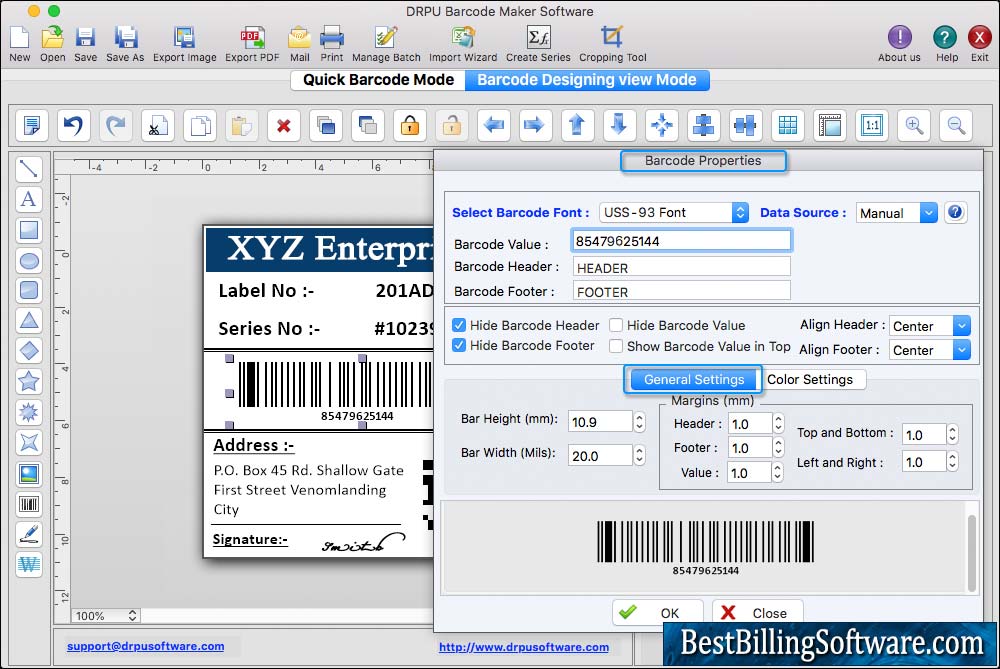Adjust the Bar Height stepper
The height and width of the screenshot is (669, 1000).
point(639,422)
